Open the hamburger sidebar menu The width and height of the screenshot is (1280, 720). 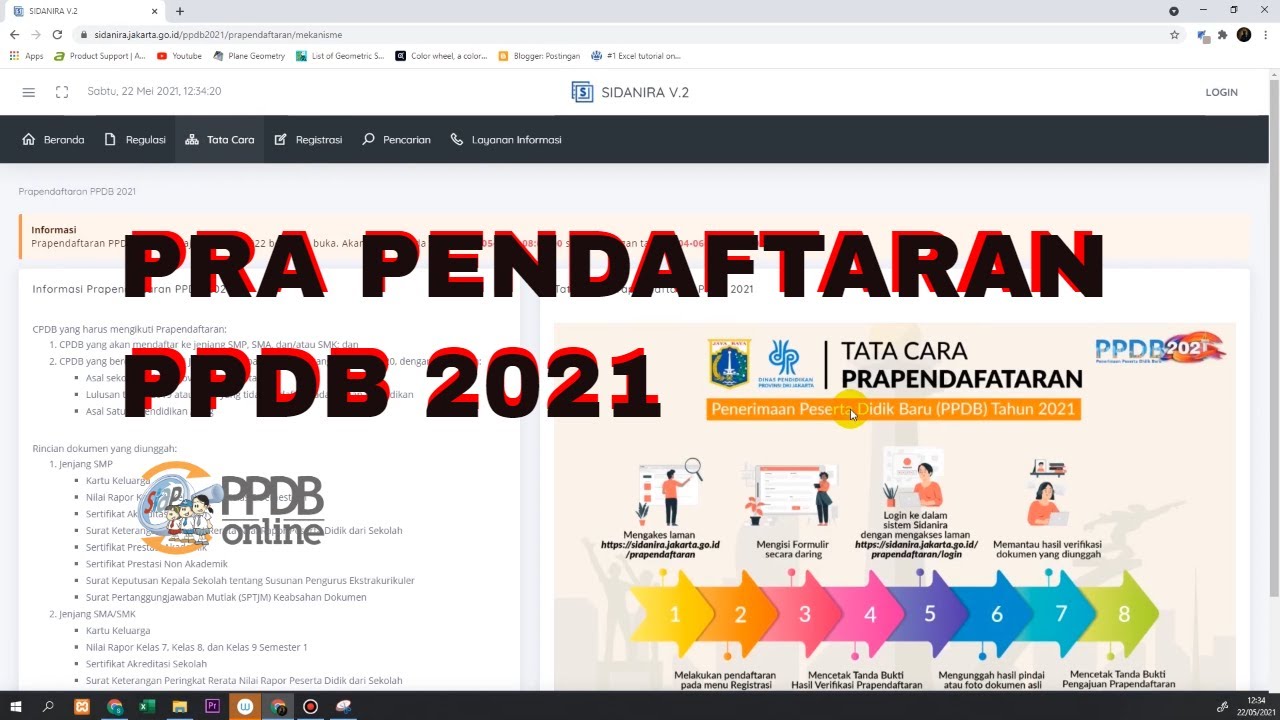(29, 92)
